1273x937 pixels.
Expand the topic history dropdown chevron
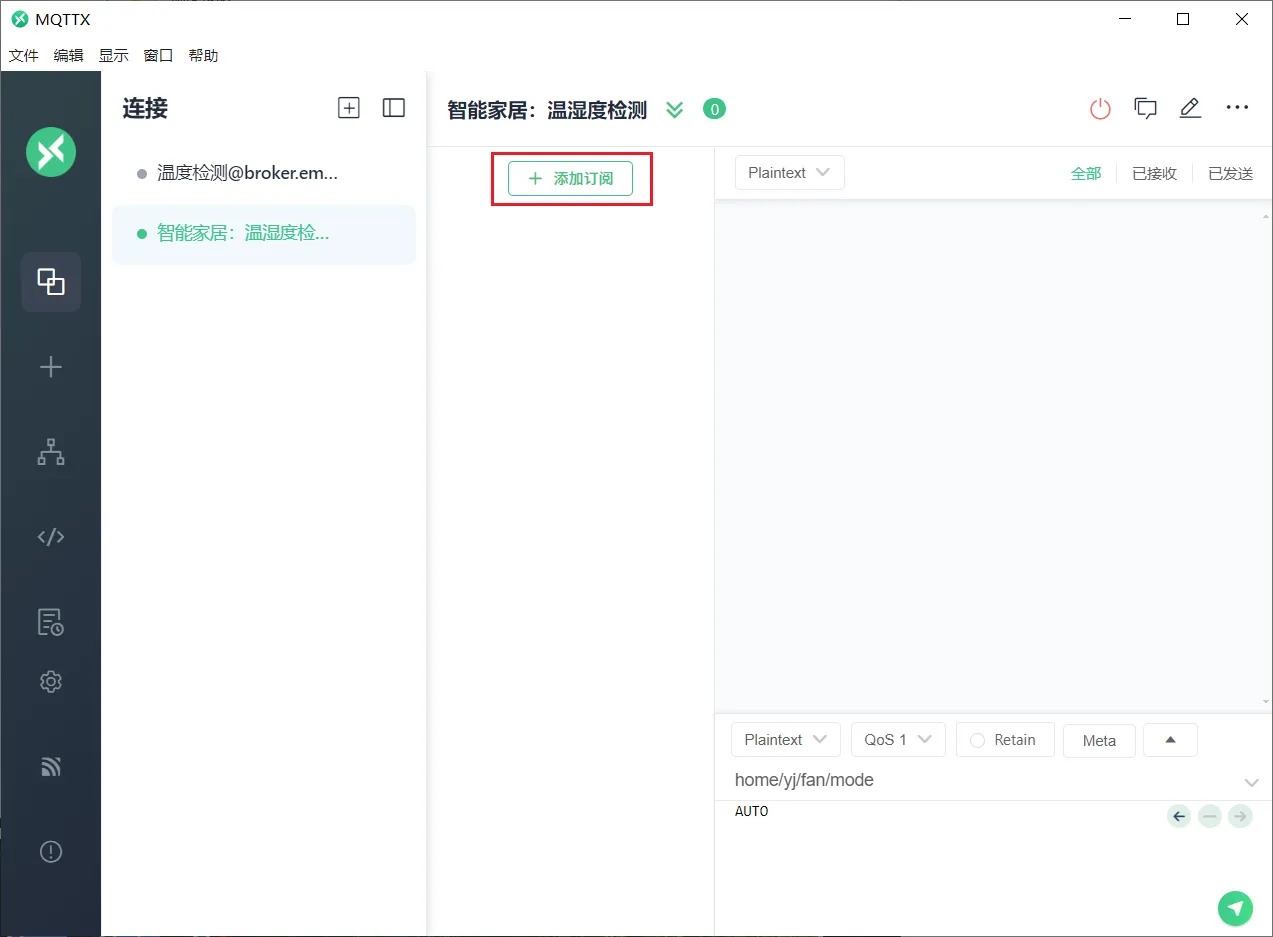[1251, 782]
